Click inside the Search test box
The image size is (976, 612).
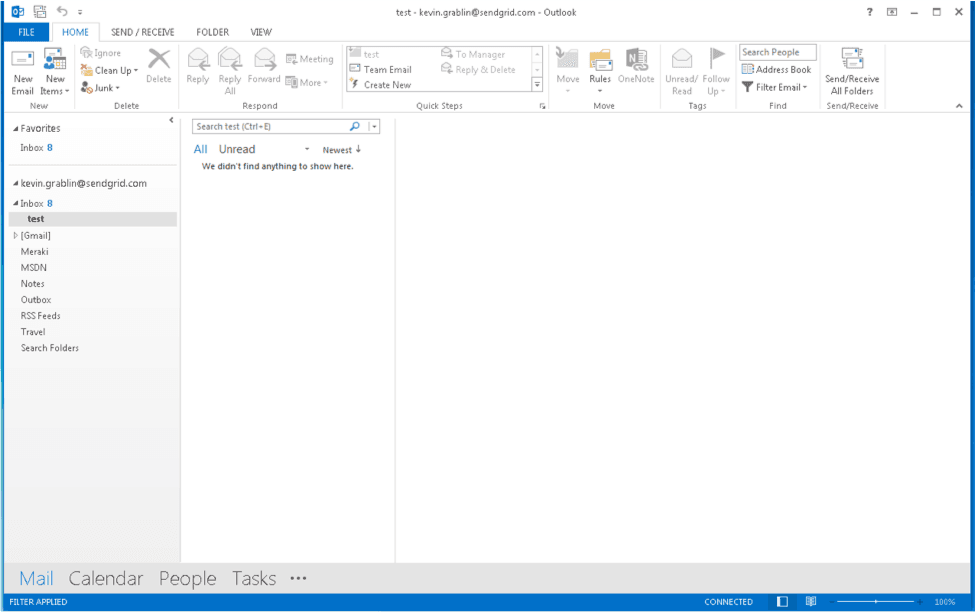coord(270,127)
